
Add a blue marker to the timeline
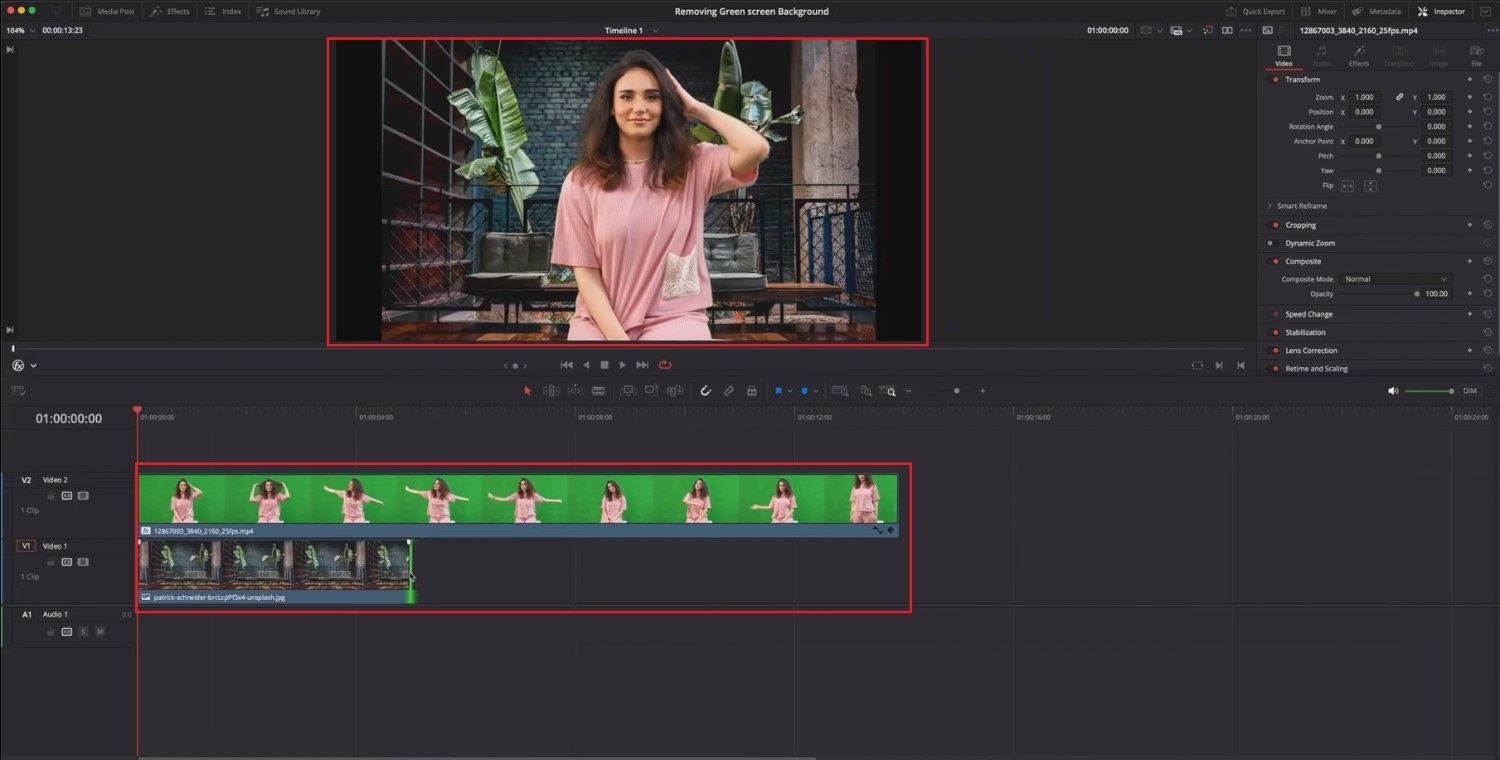click(804, 391)
